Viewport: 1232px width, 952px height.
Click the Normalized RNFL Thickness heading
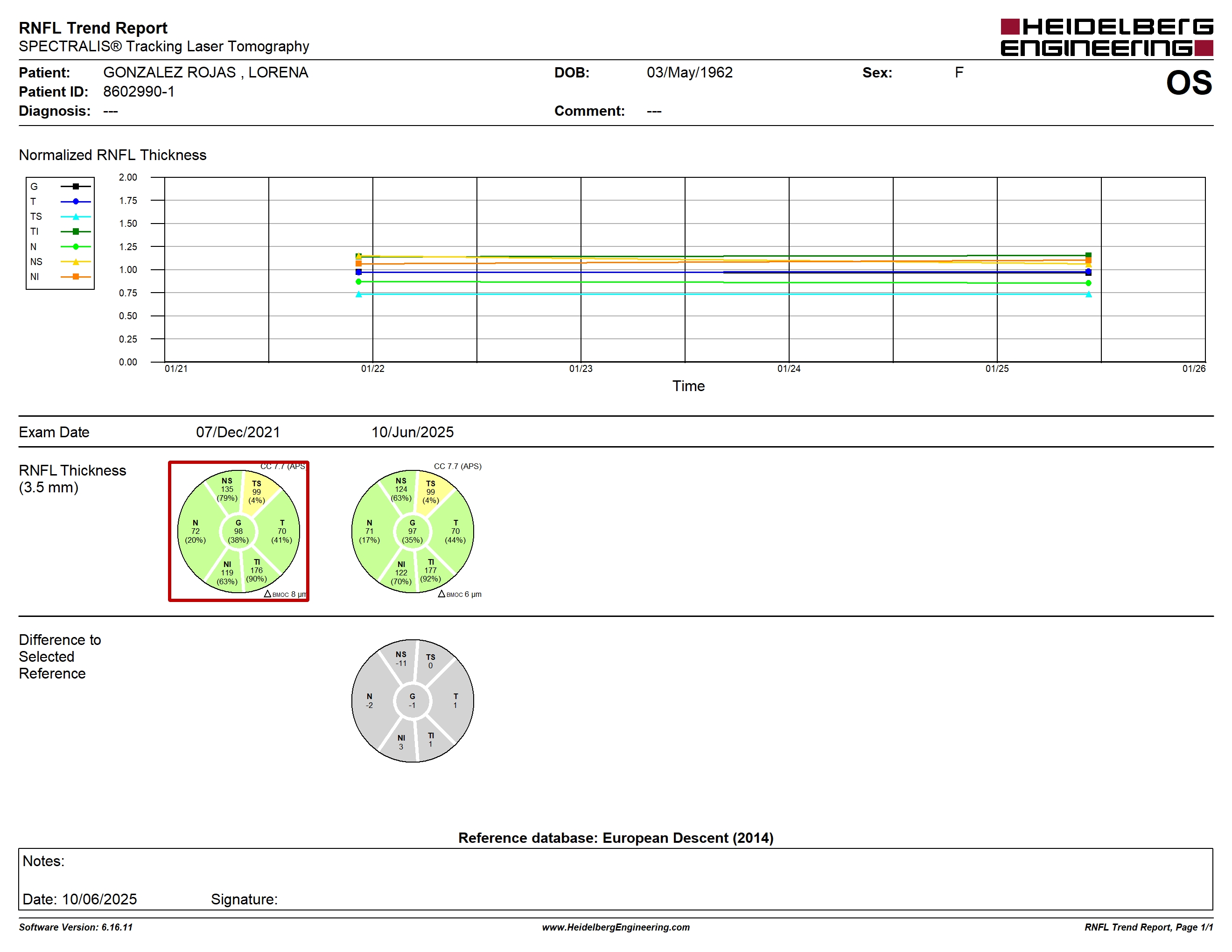(x=113, y=155)
